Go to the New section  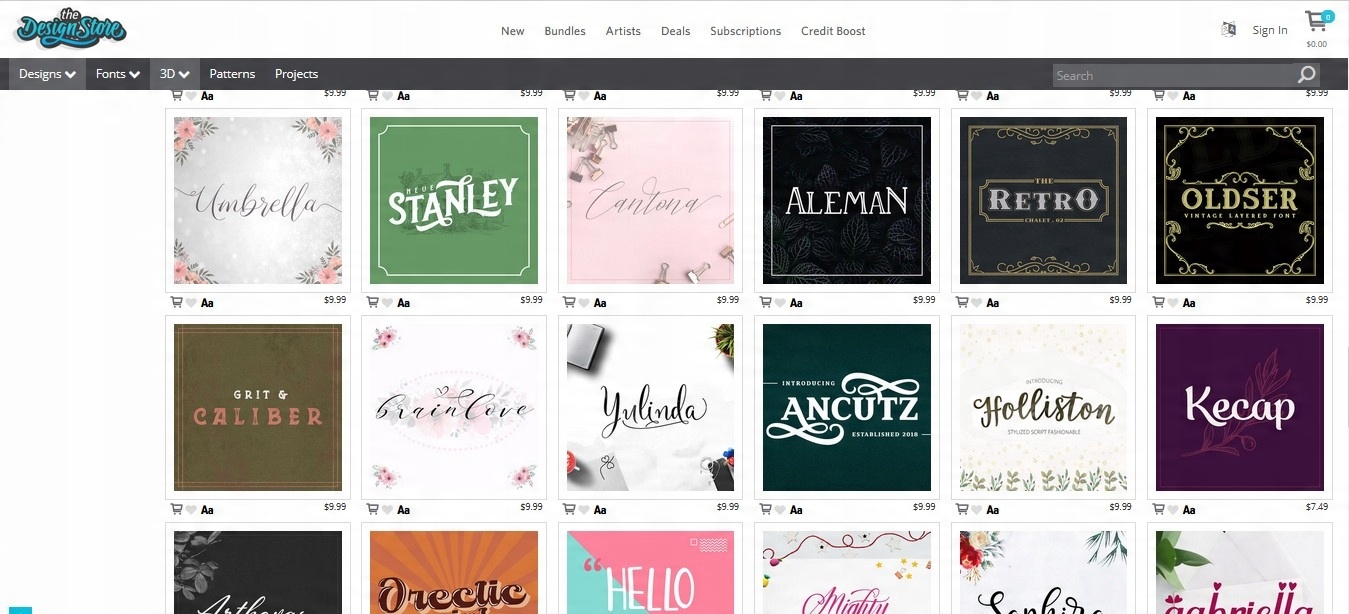coord(513,31)
